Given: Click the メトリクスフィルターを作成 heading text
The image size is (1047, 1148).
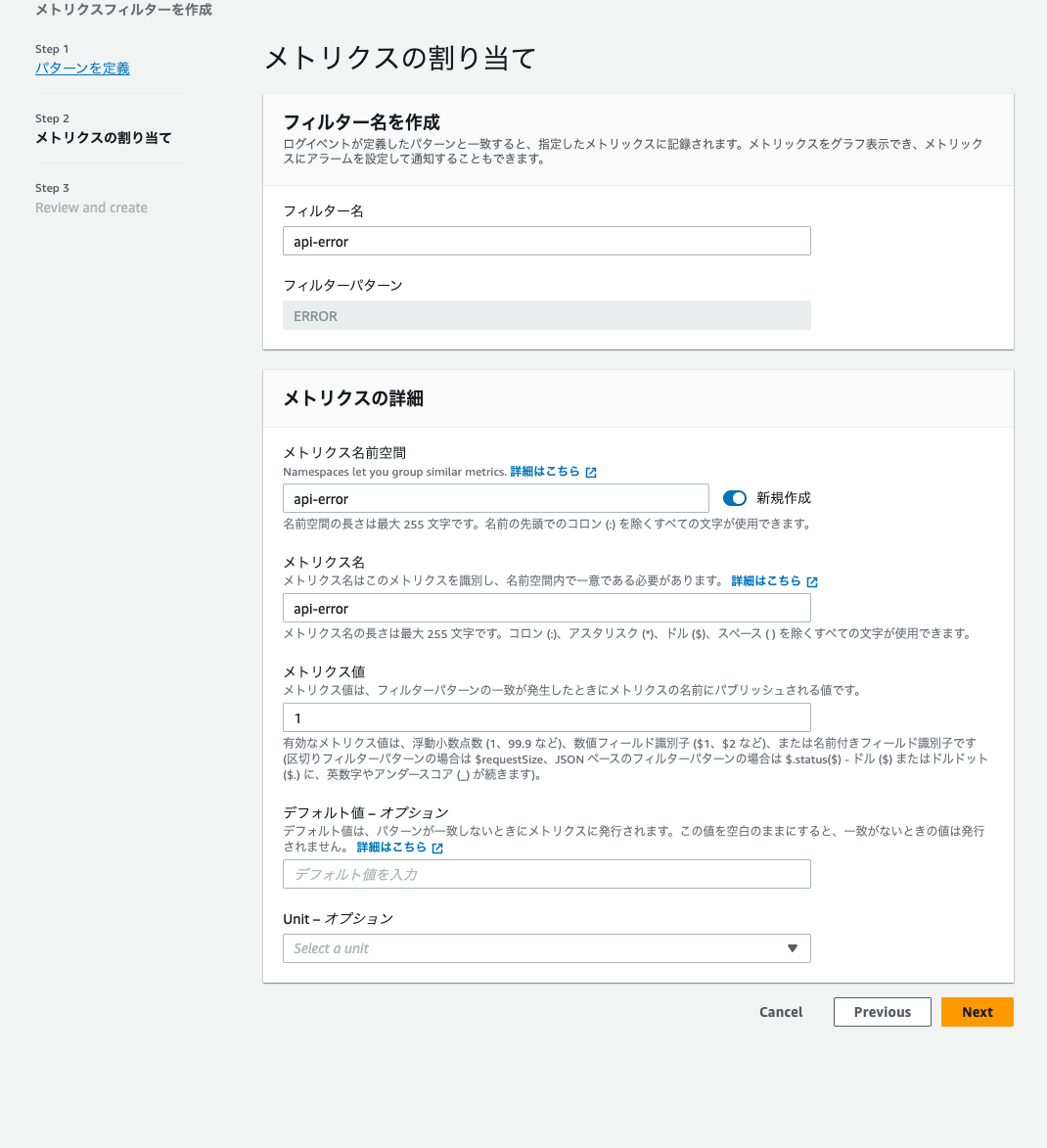Looking at the screenshot, I should pyautogui.click(x=123, y=10).
